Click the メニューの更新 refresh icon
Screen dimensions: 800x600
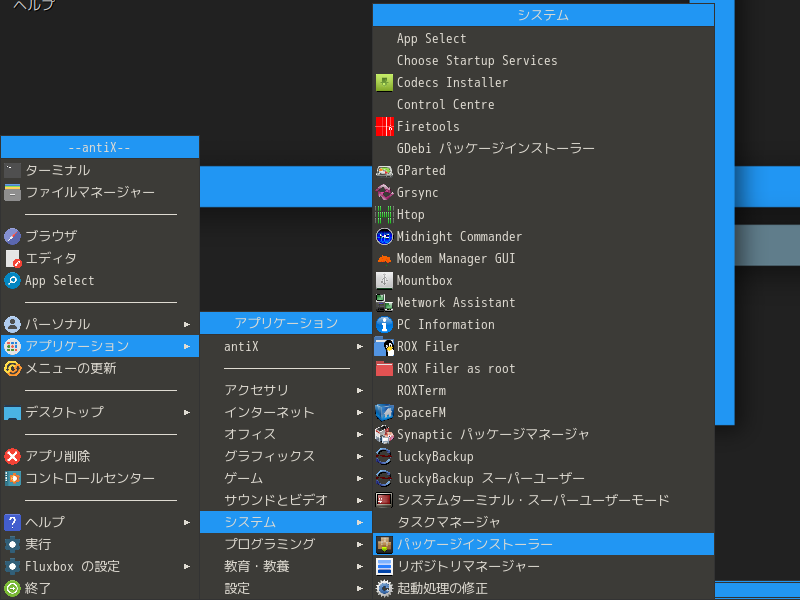(x=12, y=368)
